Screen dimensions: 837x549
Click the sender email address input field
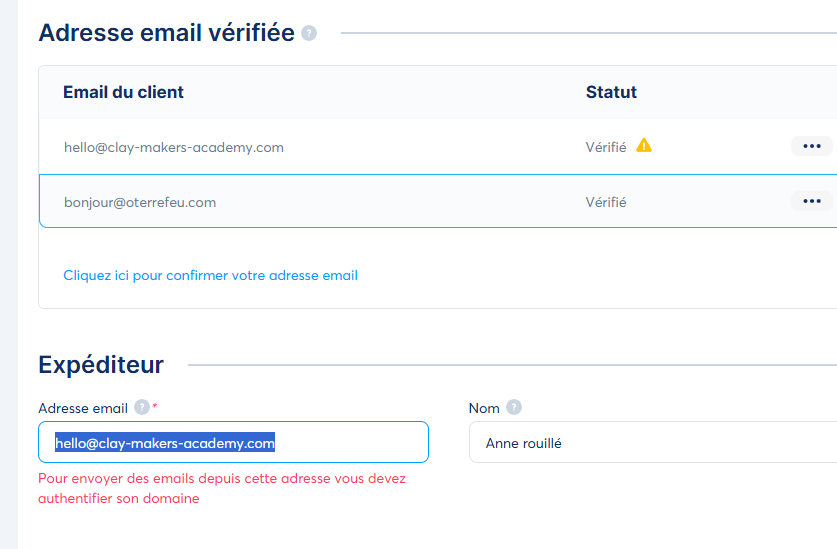coord(233,442)
